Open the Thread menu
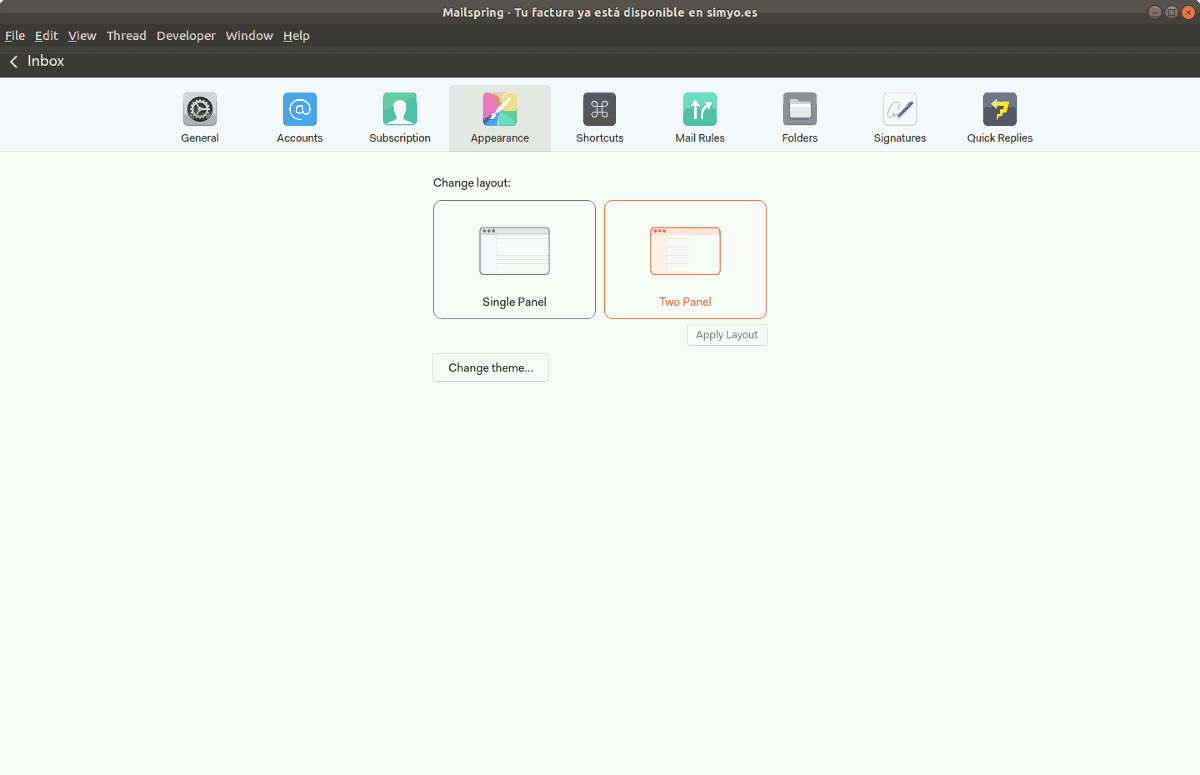This screenshot has height=775, width=1200. (126, 36)
